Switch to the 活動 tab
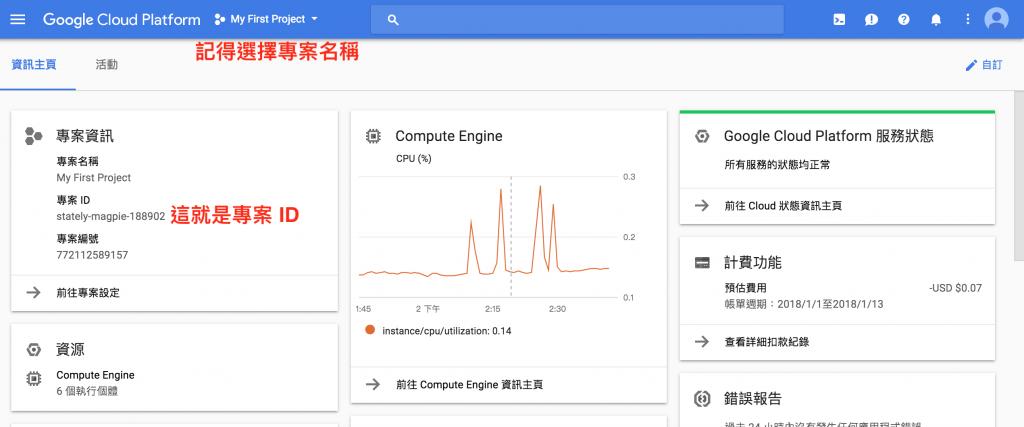This screenshot has width=1024, height=427. (x=106, y=65)
